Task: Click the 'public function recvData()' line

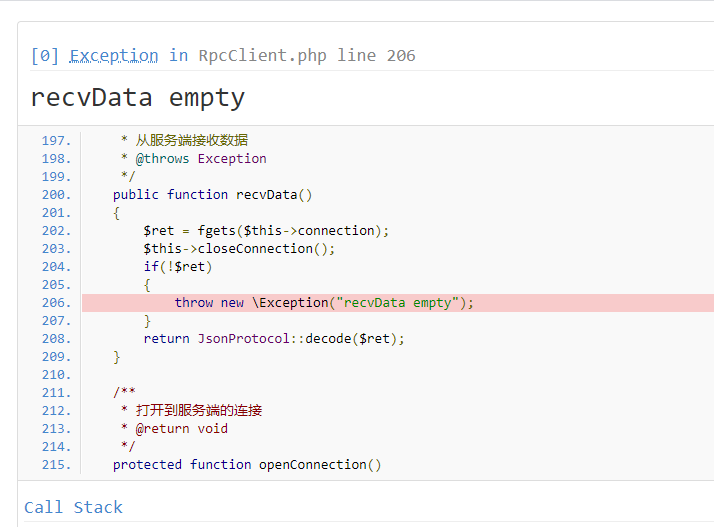Action: point(212,195)
